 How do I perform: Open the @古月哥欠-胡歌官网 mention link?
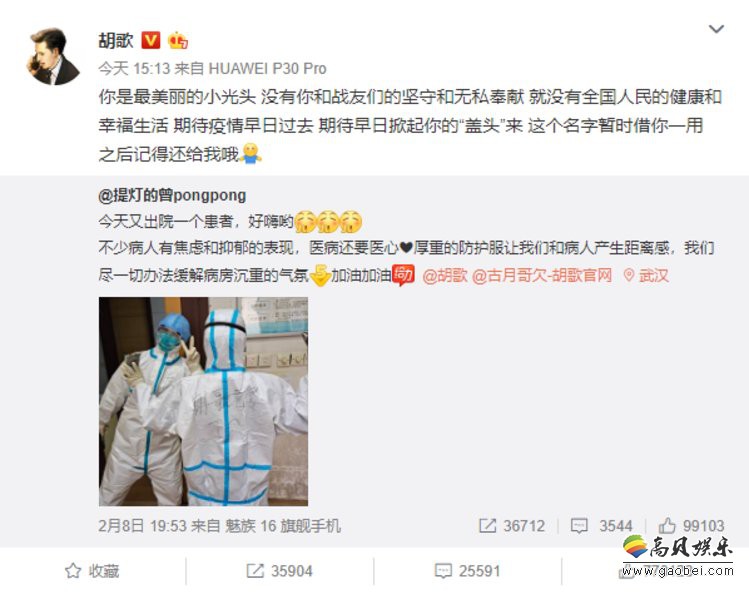pyautogui.click(x=542, y=276)
